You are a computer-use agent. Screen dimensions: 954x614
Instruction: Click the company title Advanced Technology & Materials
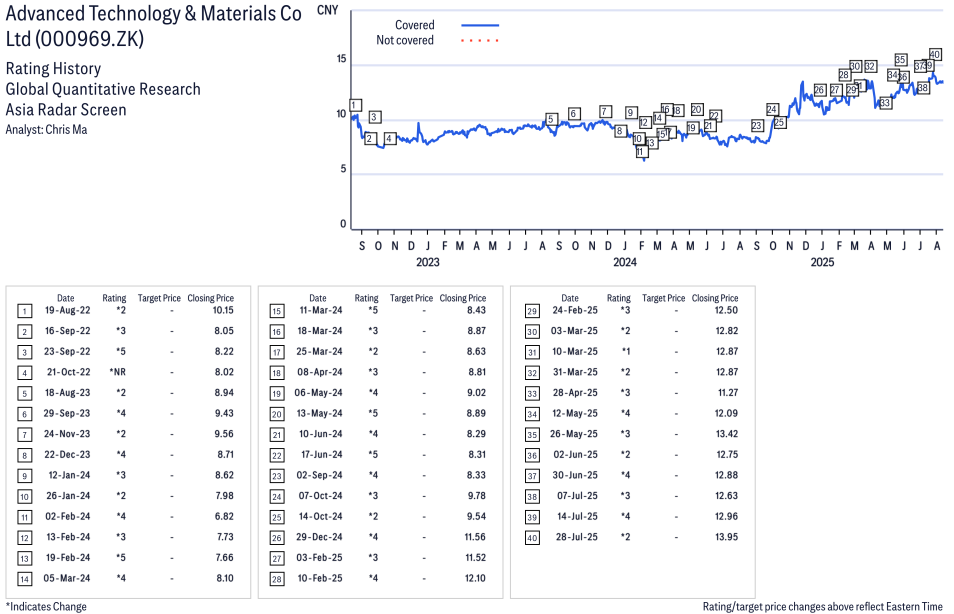(x=154, y=26)
